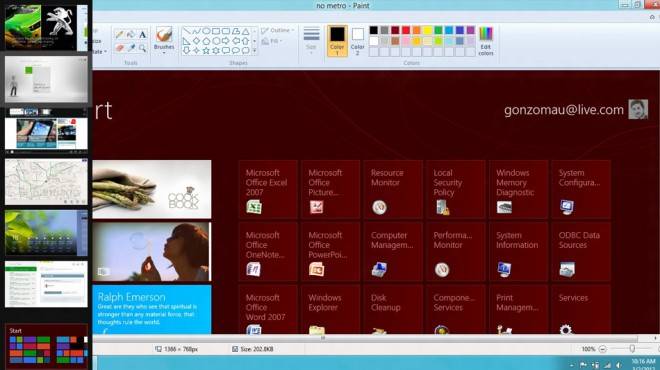Choose the purple color swatch
This screenshot has width=660, height=370.
(x=471, y=30)
